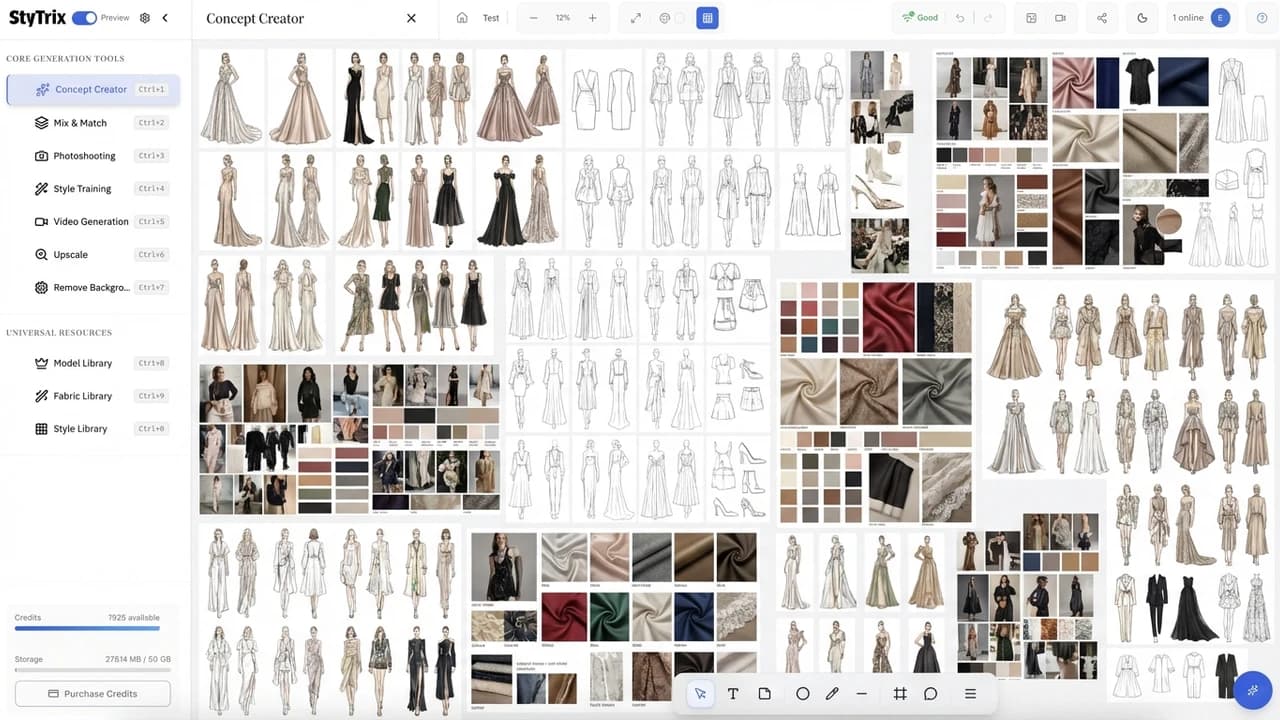Start video recording with camera icon
This screenshot has height=720, width=1280.
point(1060,18)
